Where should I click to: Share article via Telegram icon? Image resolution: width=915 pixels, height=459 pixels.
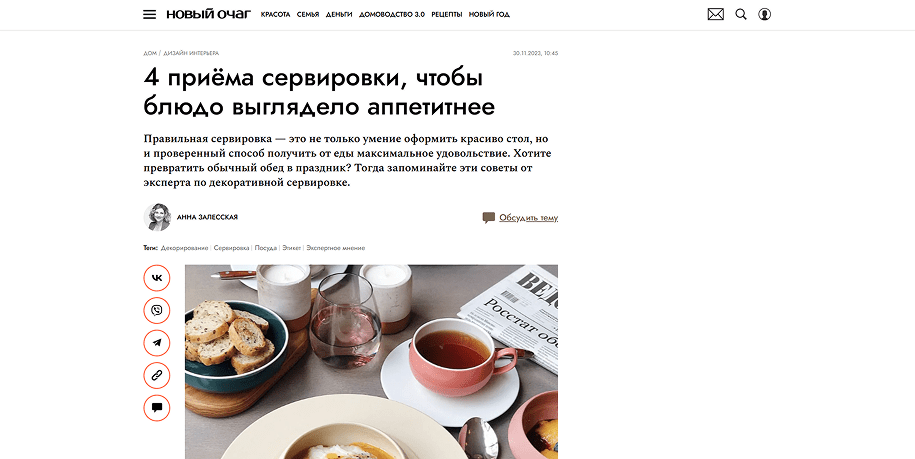(x=156, y=343)
